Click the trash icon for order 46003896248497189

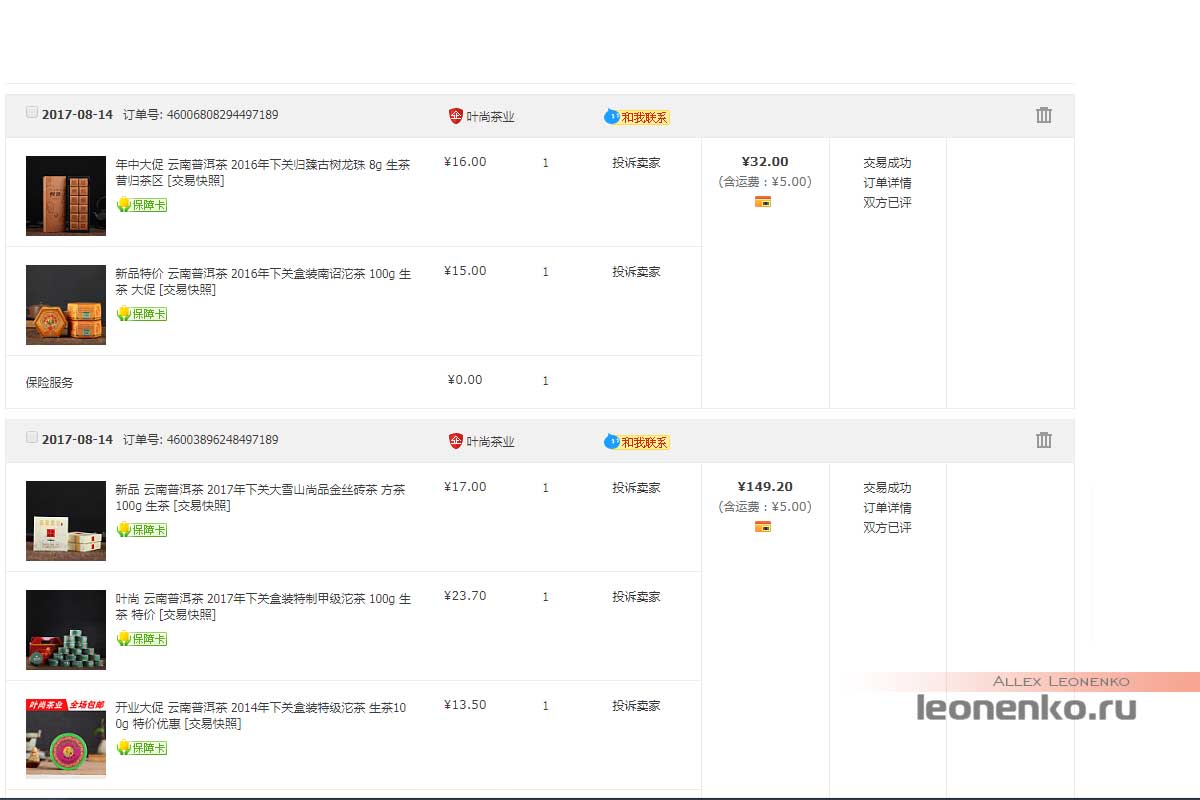click(1044, 440)
